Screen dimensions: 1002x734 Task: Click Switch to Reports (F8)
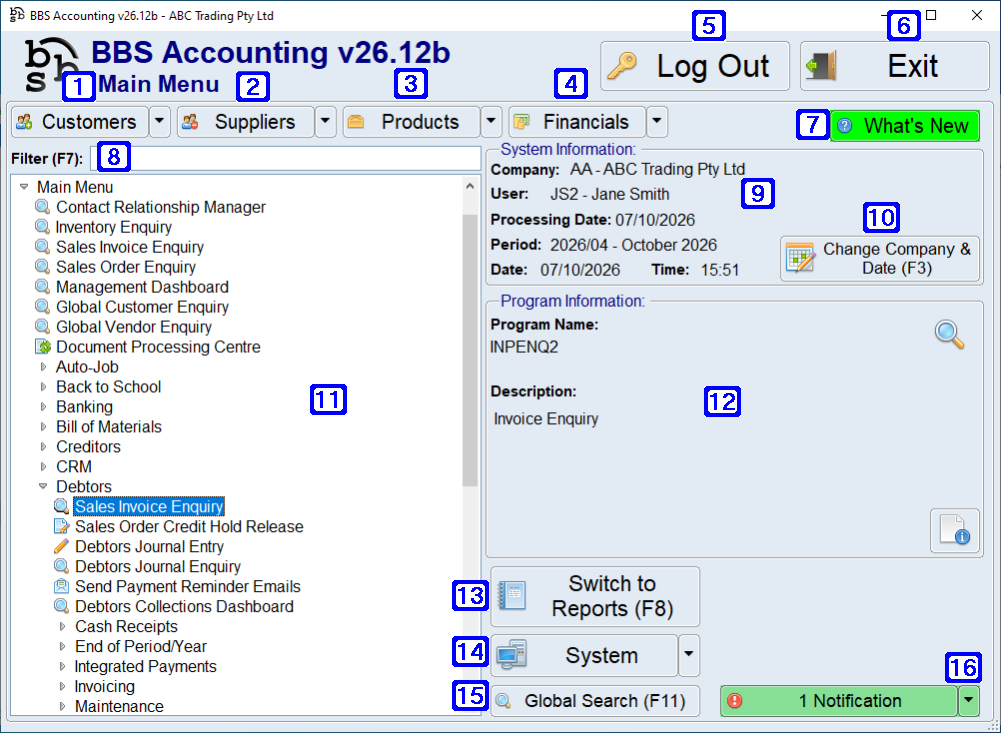pos(595,596)
